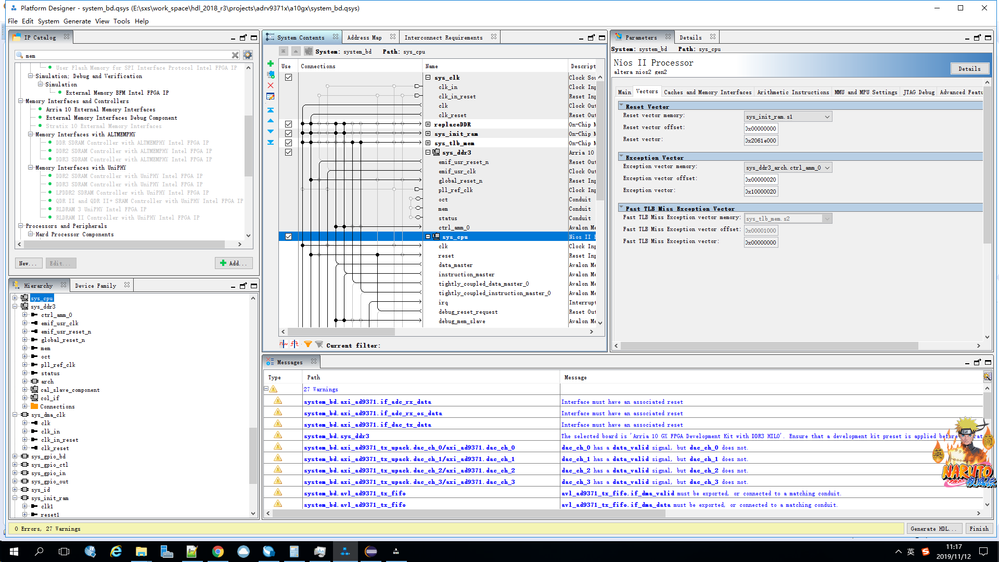The image size is (999, 562).
Task: Click the IP Catalog search settings gear icon
Action: point(248,55)
